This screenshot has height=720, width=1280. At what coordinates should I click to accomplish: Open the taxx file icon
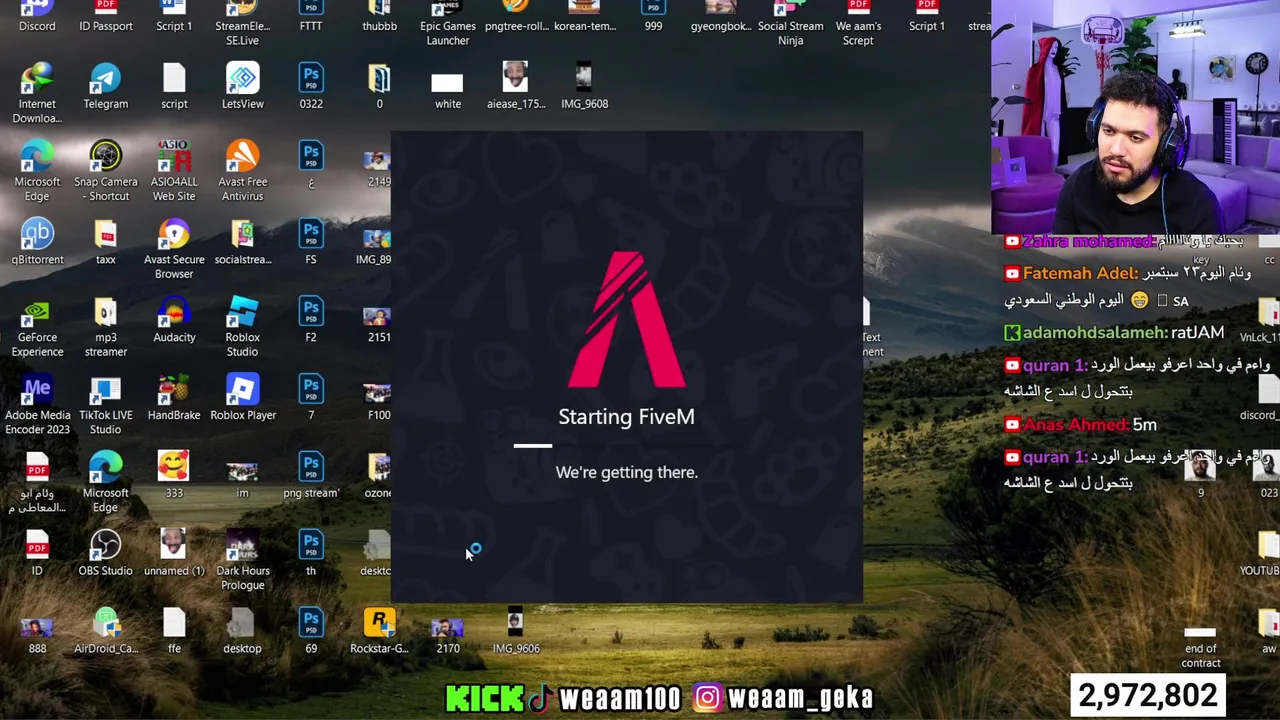105,242
